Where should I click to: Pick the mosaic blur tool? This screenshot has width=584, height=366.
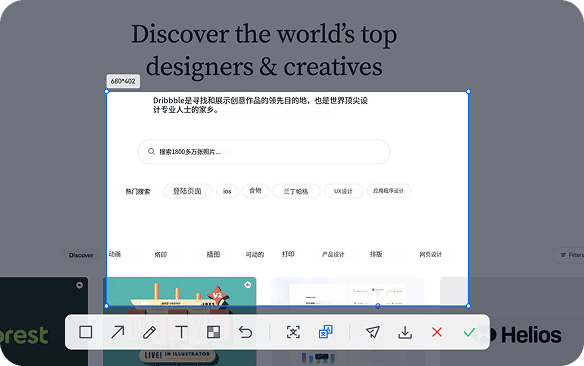tap(213, 332)
